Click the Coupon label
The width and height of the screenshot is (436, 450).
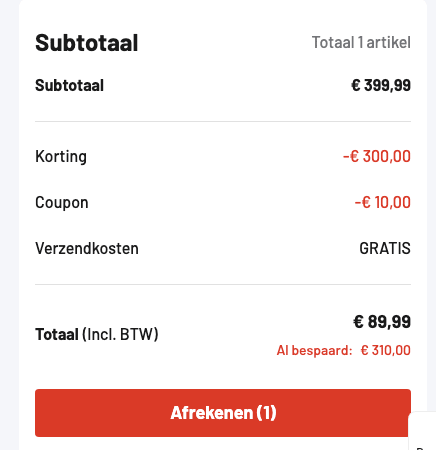62,203
